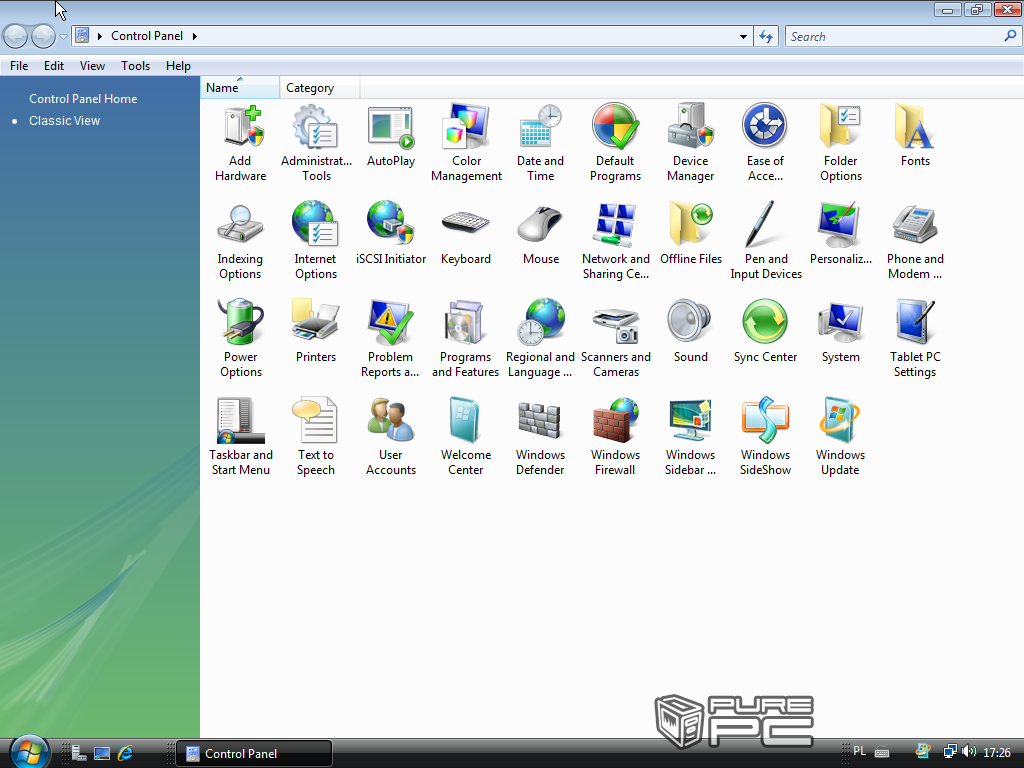Open Welcome Center
Image resolution: width=1024 pixels, height=768 pixels.
point(466,438)
